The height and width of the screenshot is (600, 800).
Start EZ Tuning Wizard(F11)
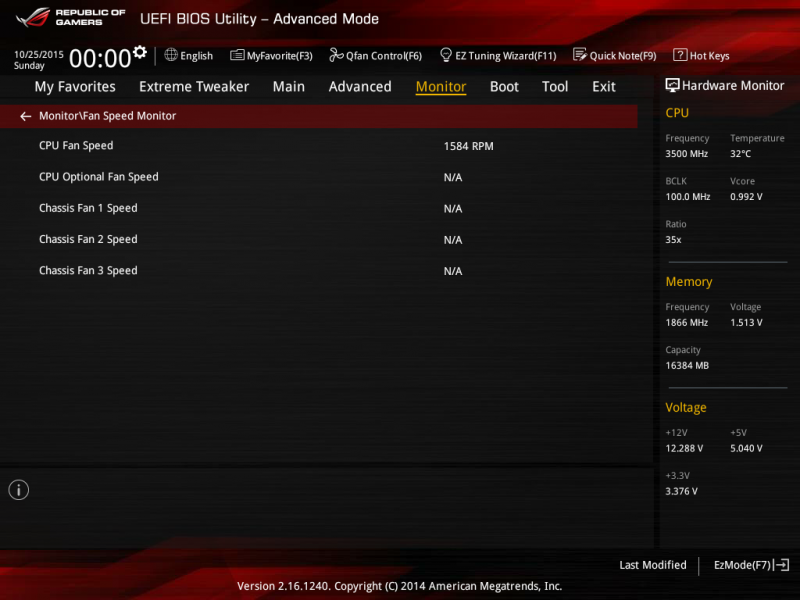[x=506, y=56]
